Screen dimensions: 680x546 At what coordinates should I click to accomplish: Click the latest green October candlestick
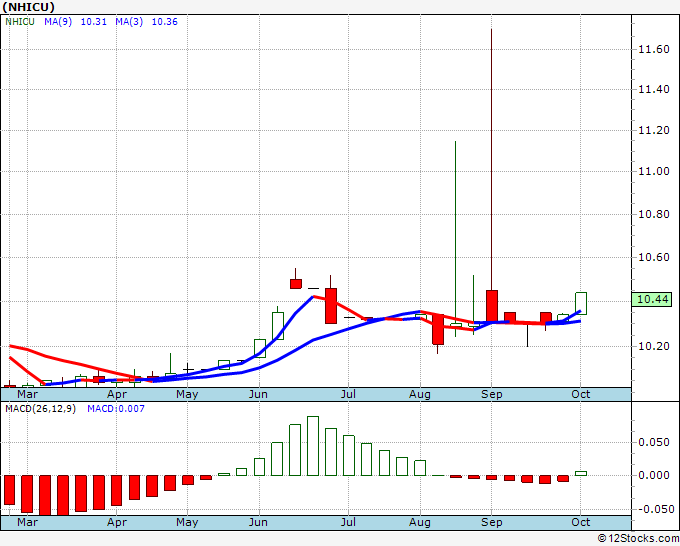581,304
